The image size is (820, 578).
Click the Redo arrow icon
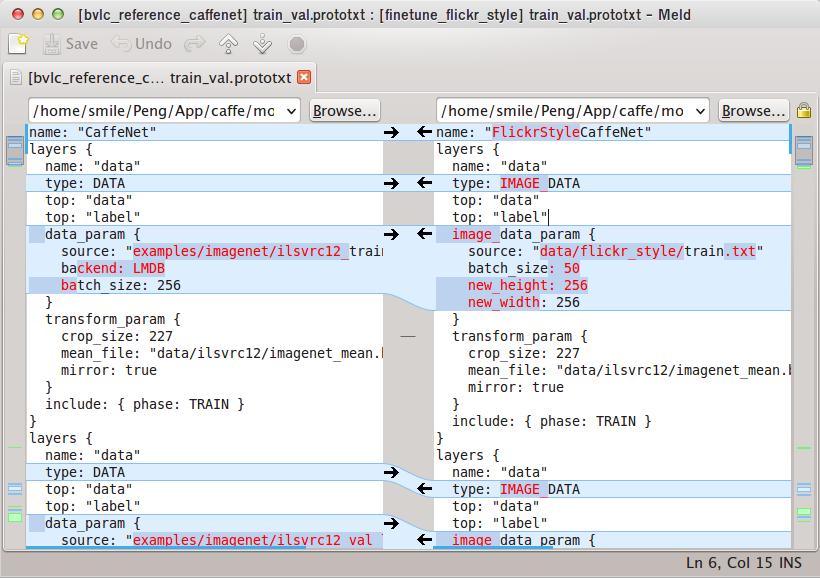pos(194,44)
